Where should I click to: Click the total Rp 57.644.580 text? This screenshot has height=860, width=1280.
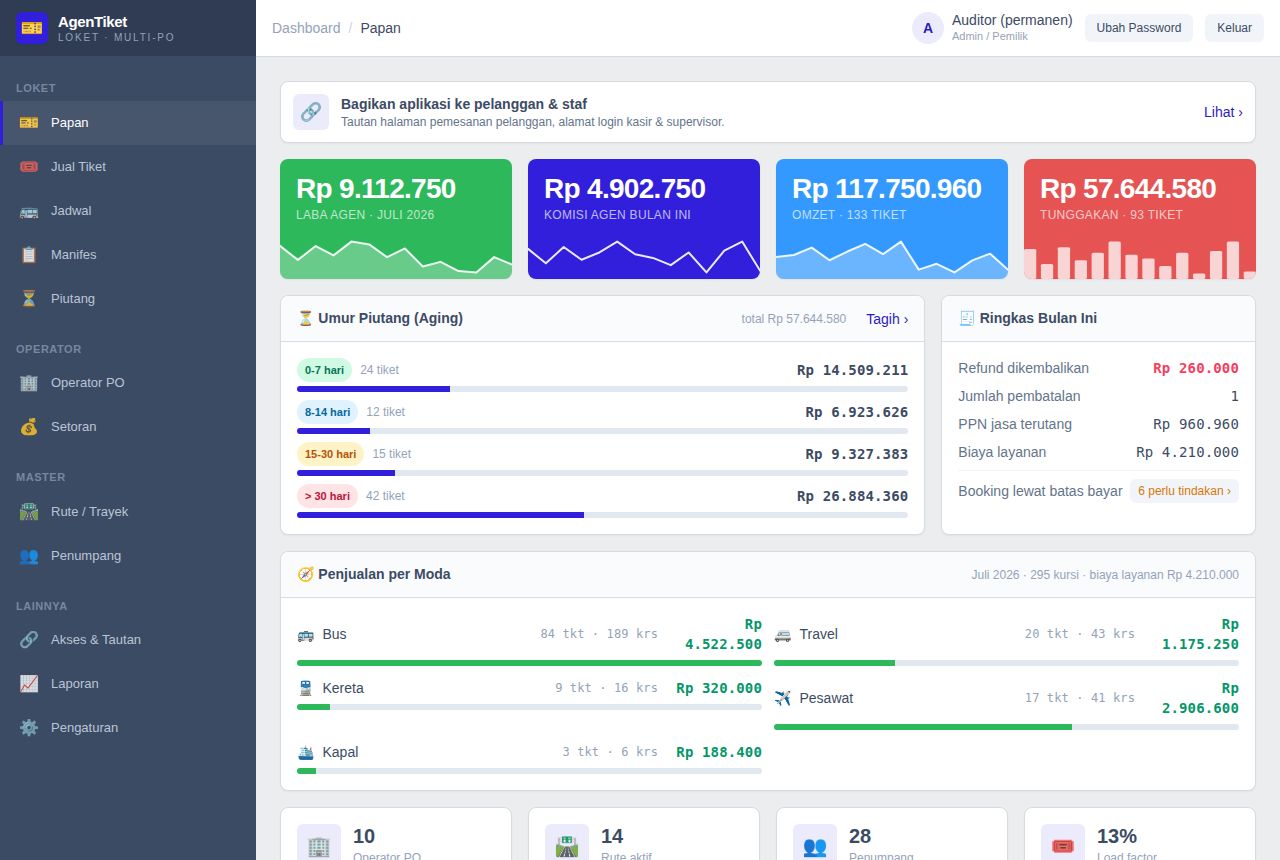794,319
